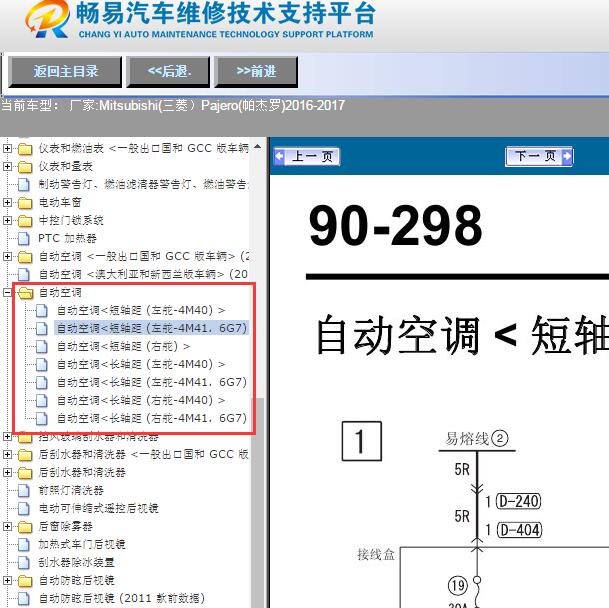Click folder icon of 电动车窗
The height and width of the screenshot is (608, 609).
pyautogui.click(x=25, y=203)
